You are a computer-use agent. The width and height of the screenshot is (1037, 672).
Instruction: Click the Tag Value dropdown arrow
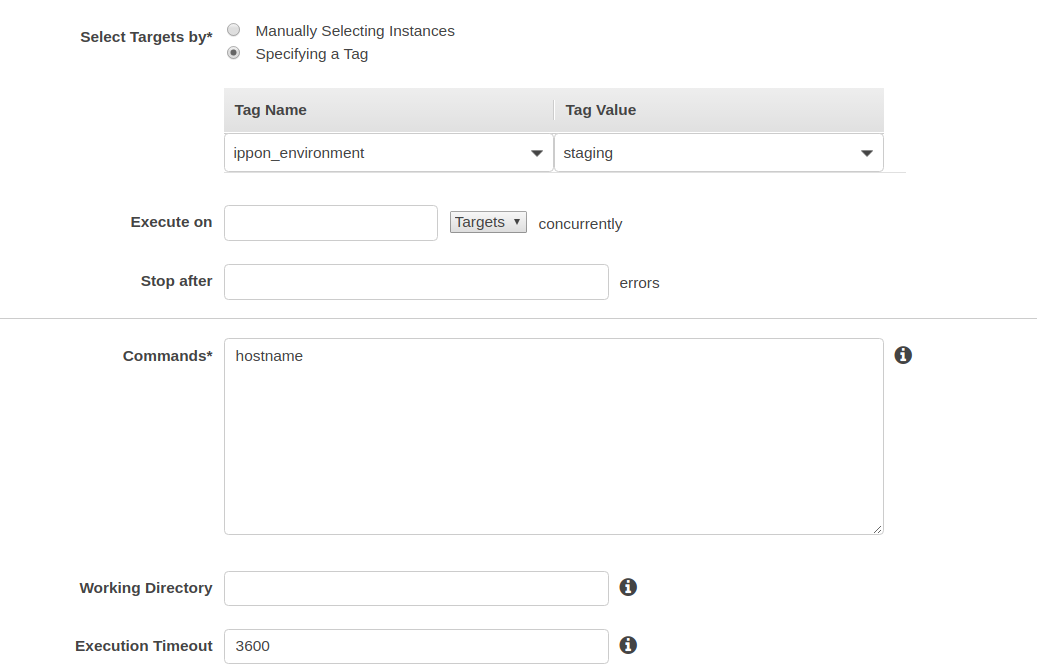[866, 152]
